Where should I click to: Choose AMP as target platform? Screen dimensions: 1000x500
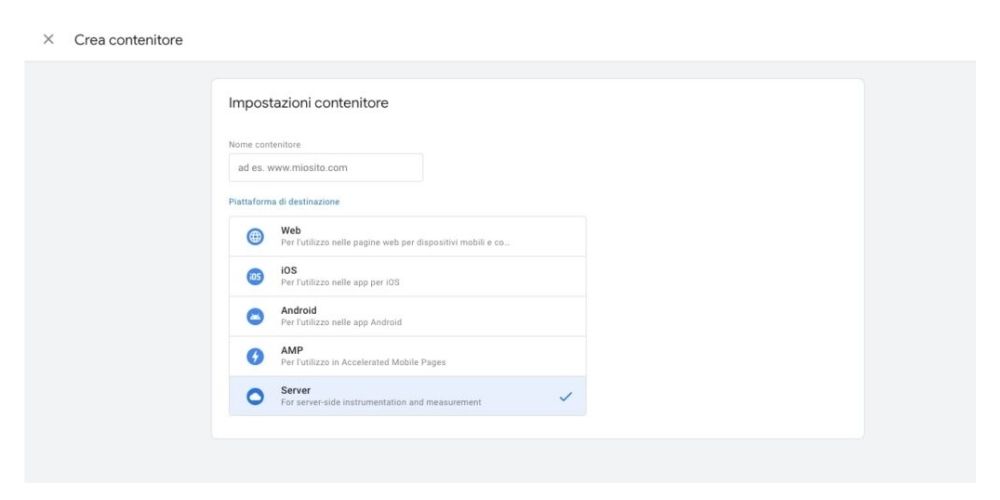408,357
